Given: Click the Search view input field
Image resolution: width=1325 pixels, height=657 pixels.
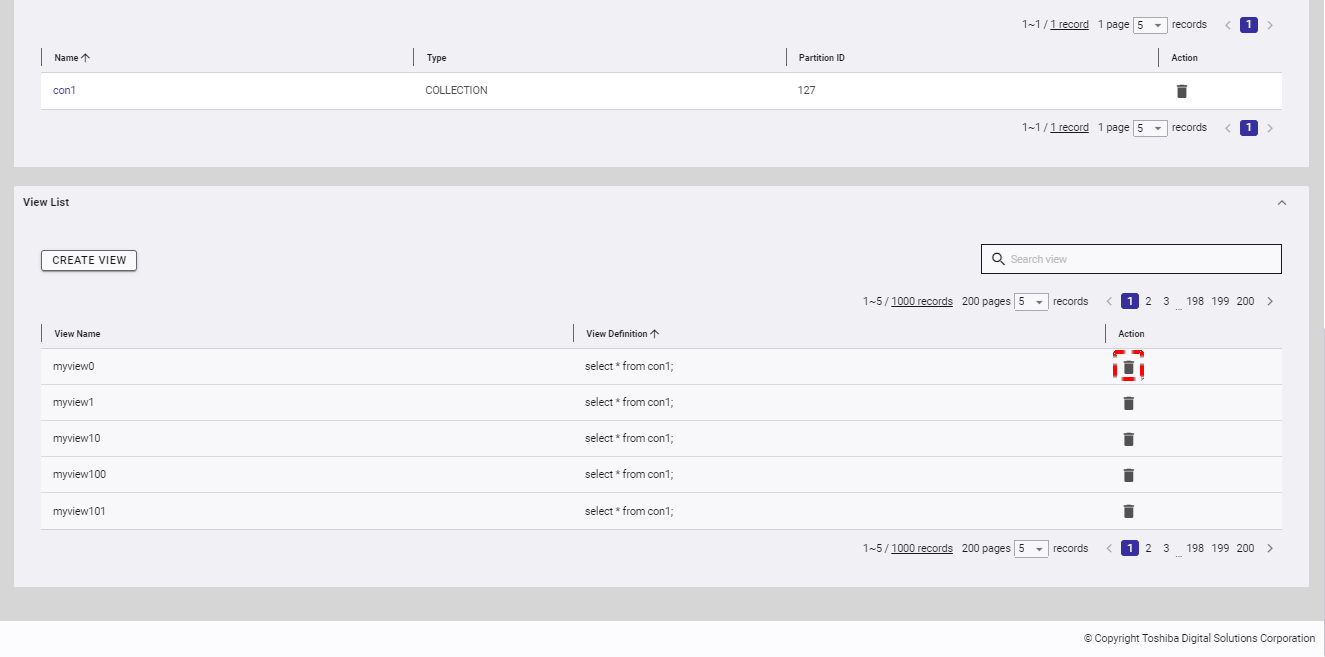Looking at the screenshot, I should click(1140, 259).
